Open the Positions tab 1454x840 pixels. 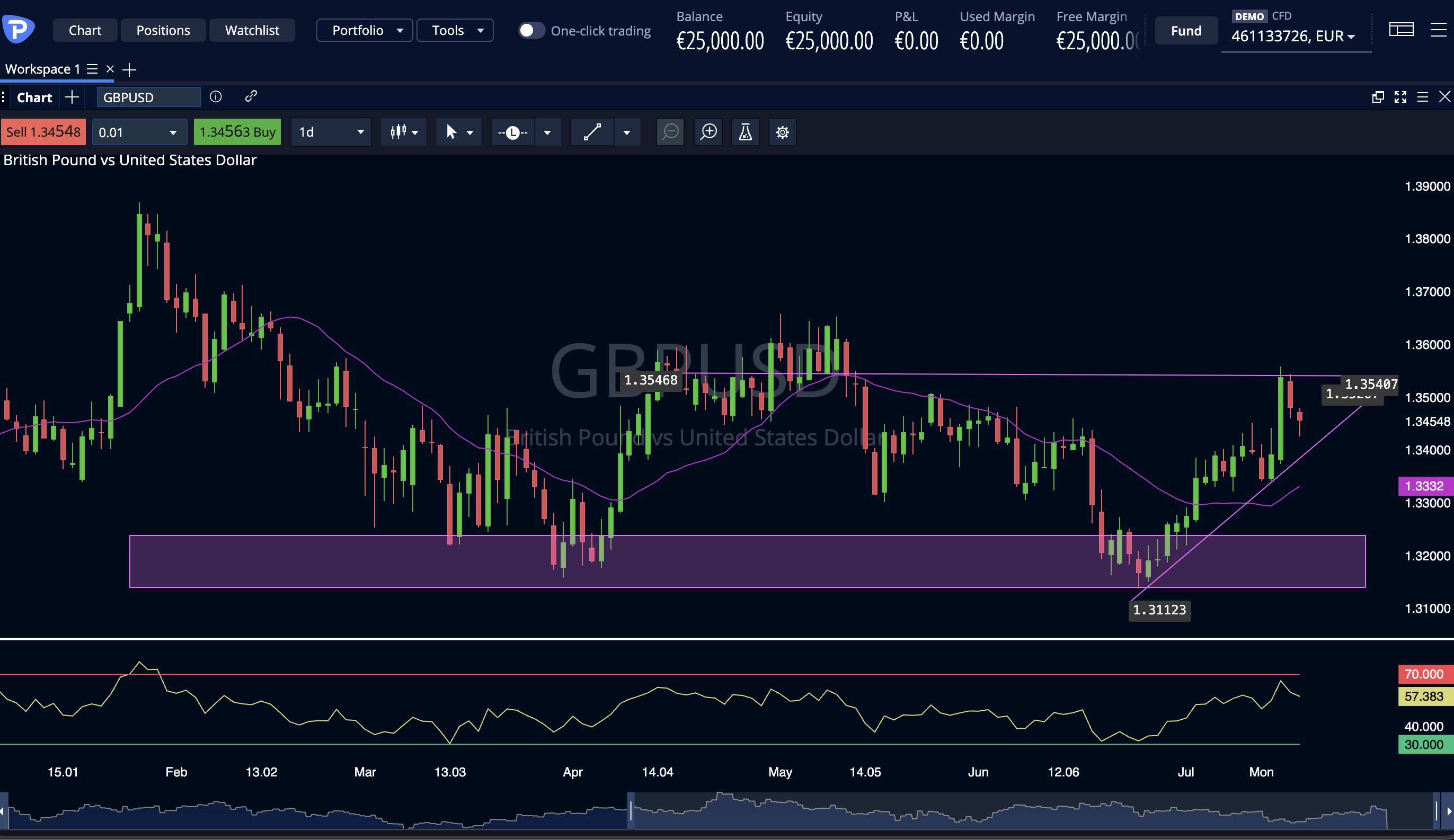point(163,30)
